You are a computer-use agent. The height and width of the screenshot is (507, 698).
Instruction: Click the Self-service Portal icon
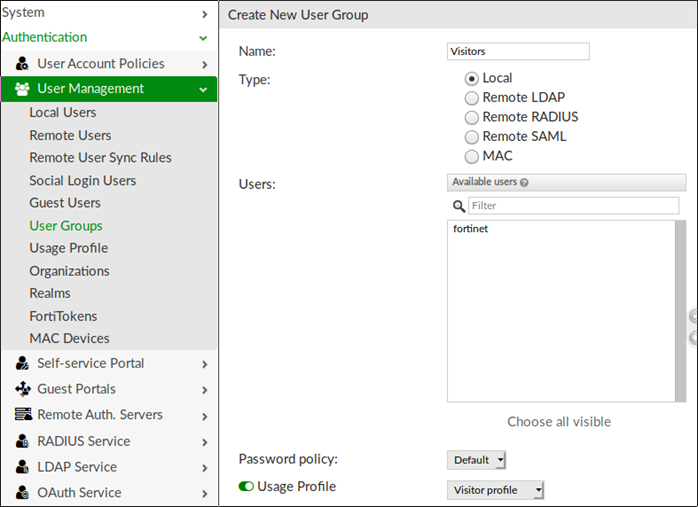pos(22,364)
